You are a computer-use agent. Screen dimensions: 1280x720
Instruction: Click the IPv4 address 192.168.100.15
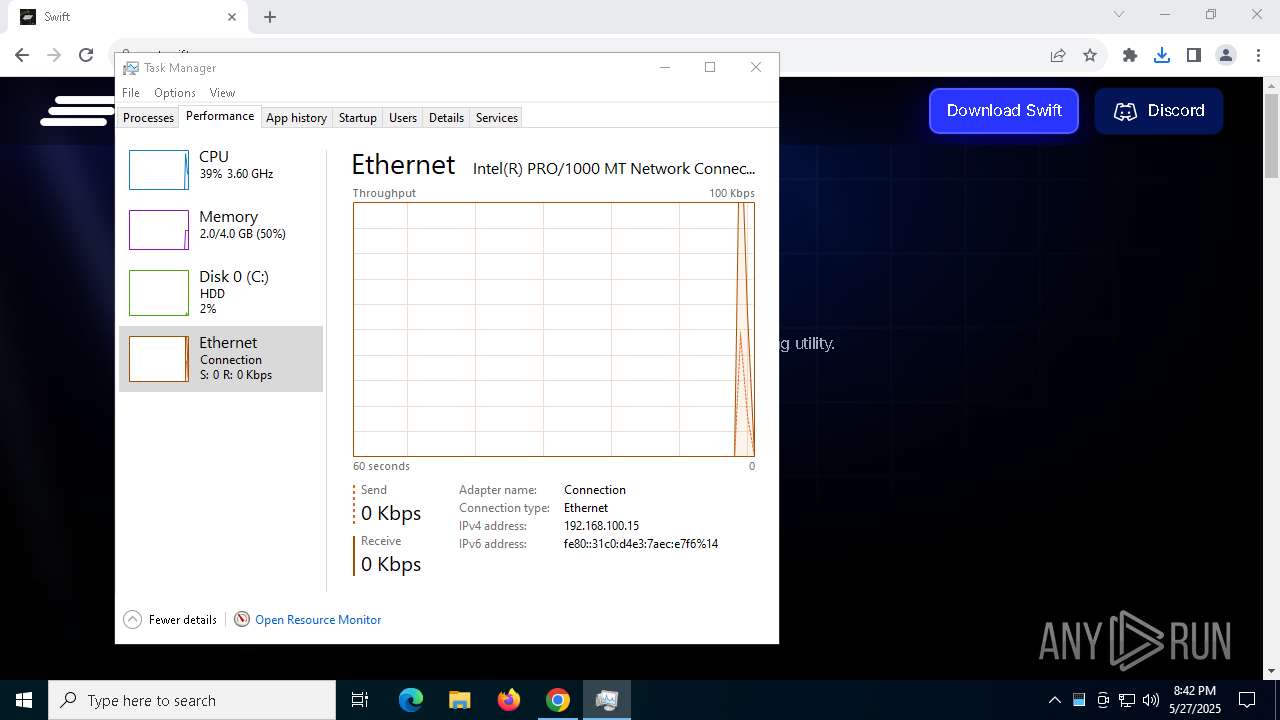point(601,526)
